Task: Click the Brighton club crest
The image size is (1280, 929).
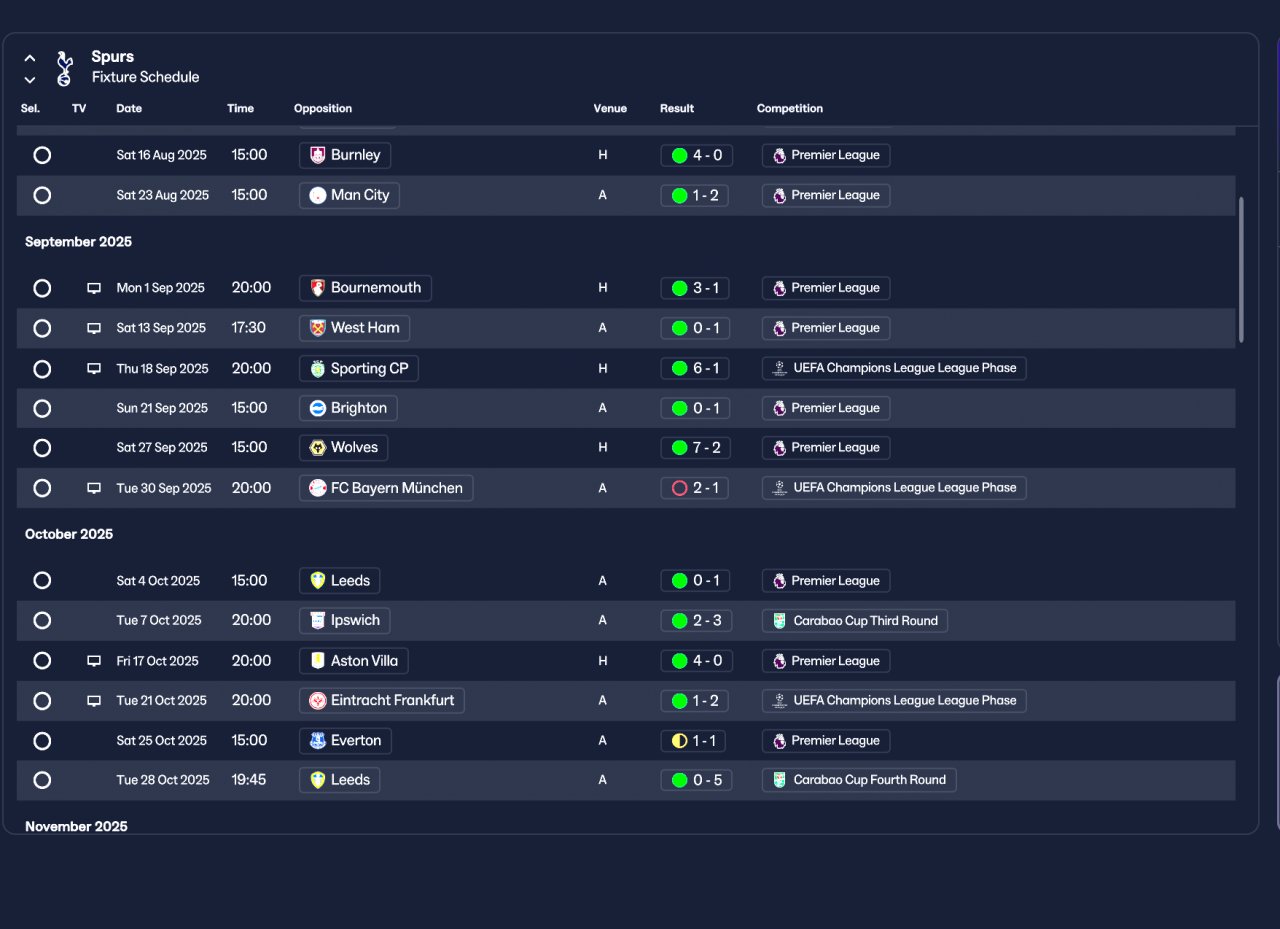Action: pyautogui.click(x=318, y=408)
